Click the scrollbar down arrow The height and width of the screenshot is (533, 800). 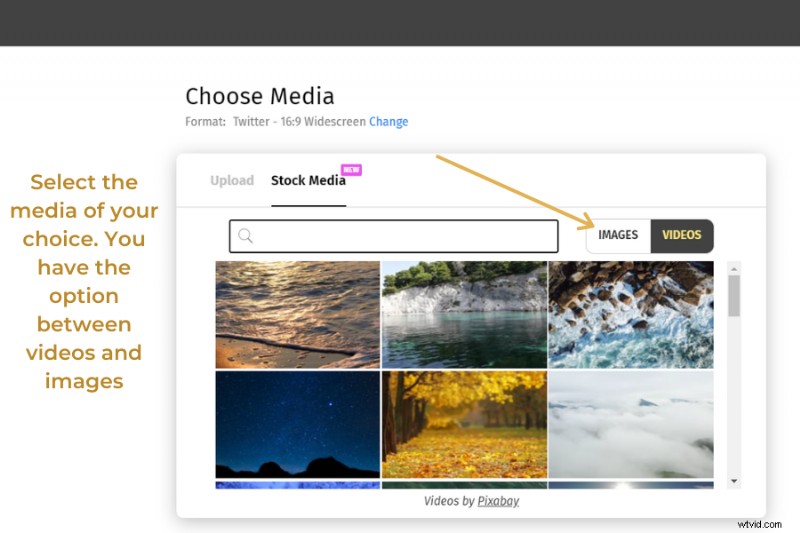(x=734, y=481)
